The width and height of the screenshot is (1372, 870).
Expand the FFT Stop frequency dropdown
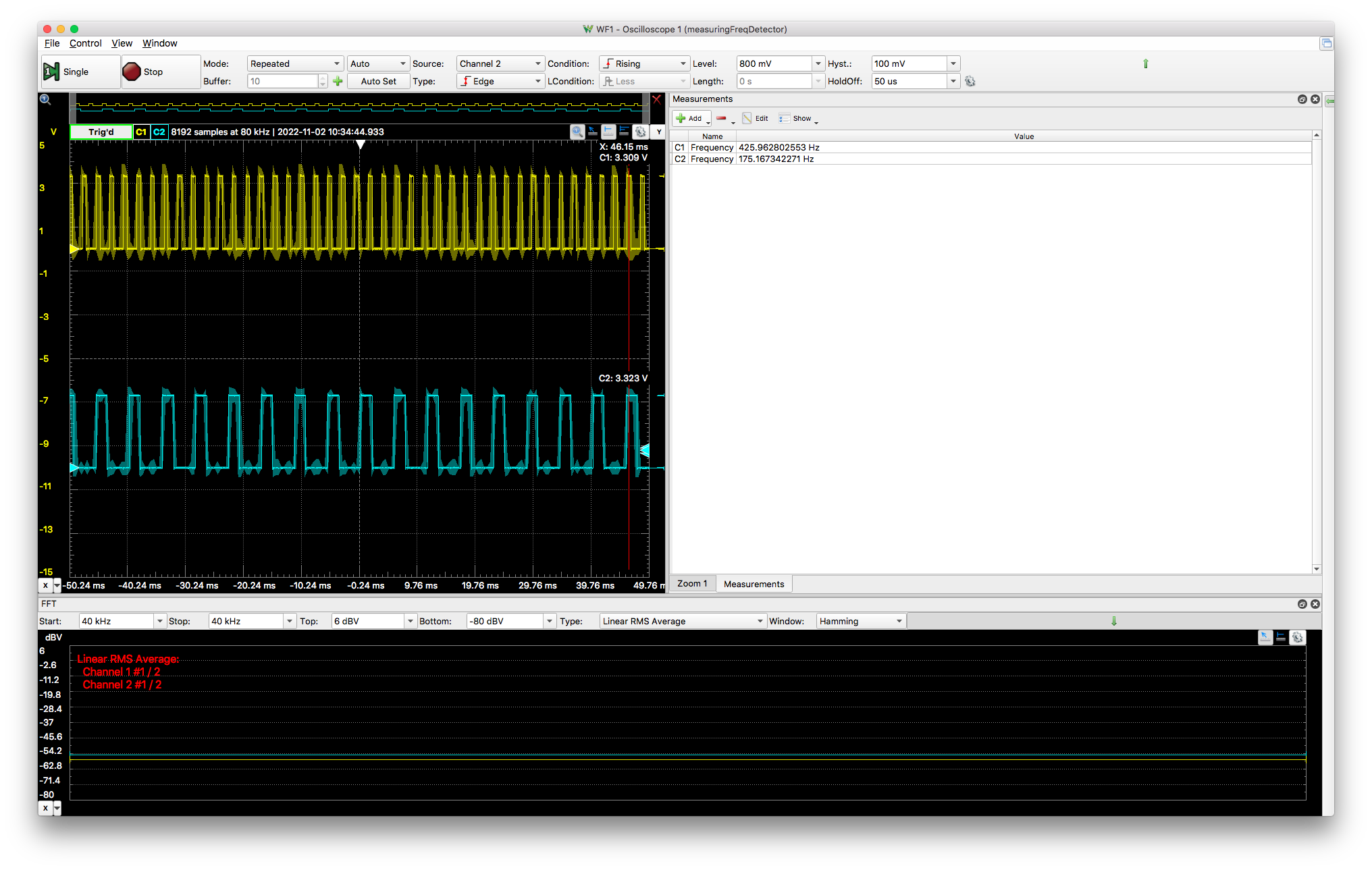click(290, 621)
